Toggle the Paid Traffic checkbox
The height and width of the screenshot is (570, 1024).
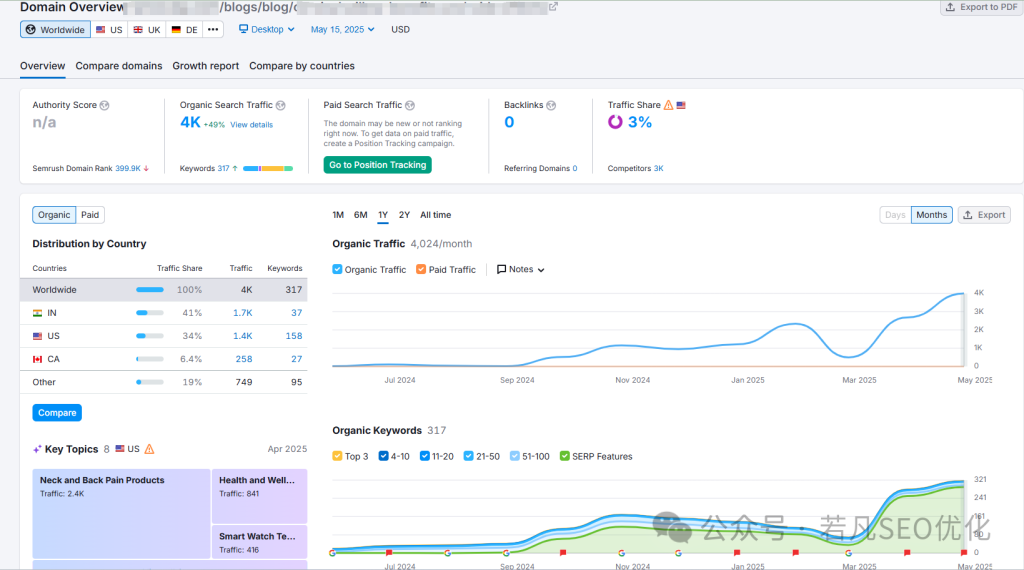(x=421, y=269)
